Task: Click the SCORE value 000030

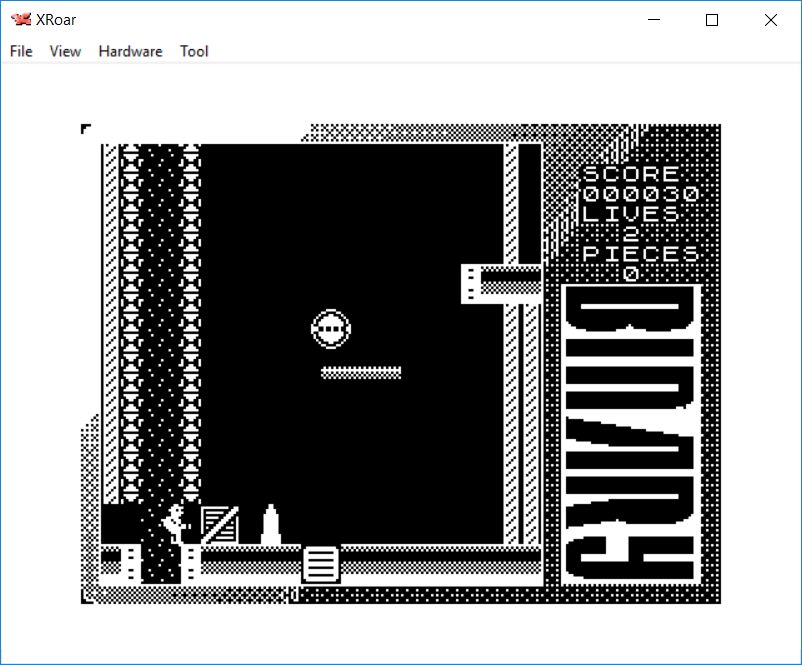Action: click(640, 194)
